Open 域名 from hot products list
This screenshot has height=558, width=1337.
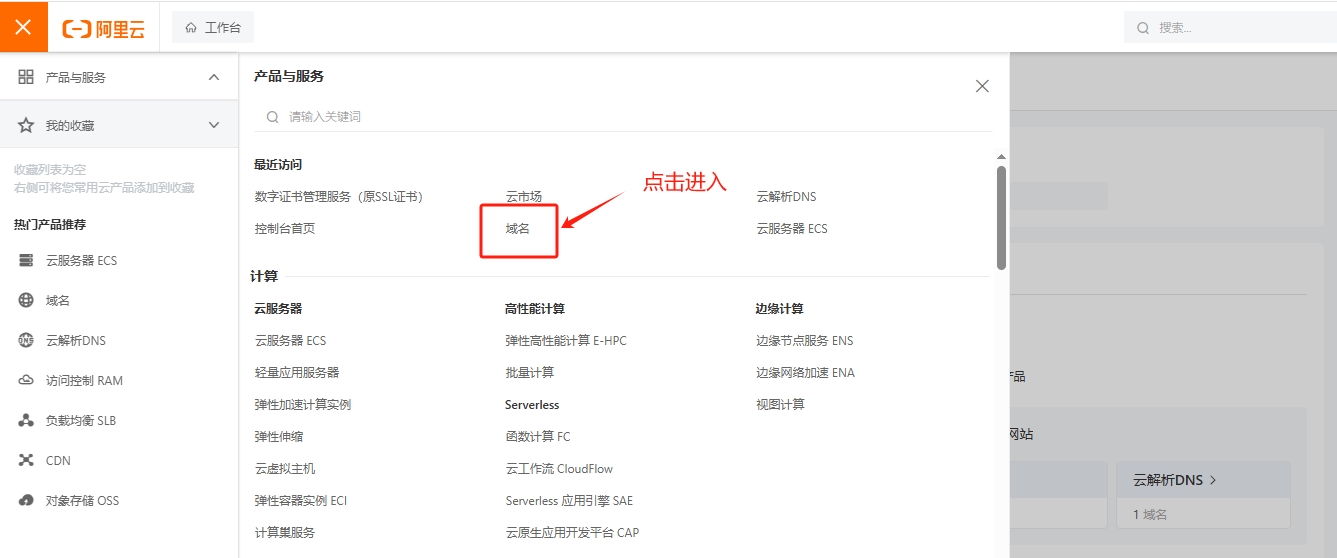click(58, 300)
